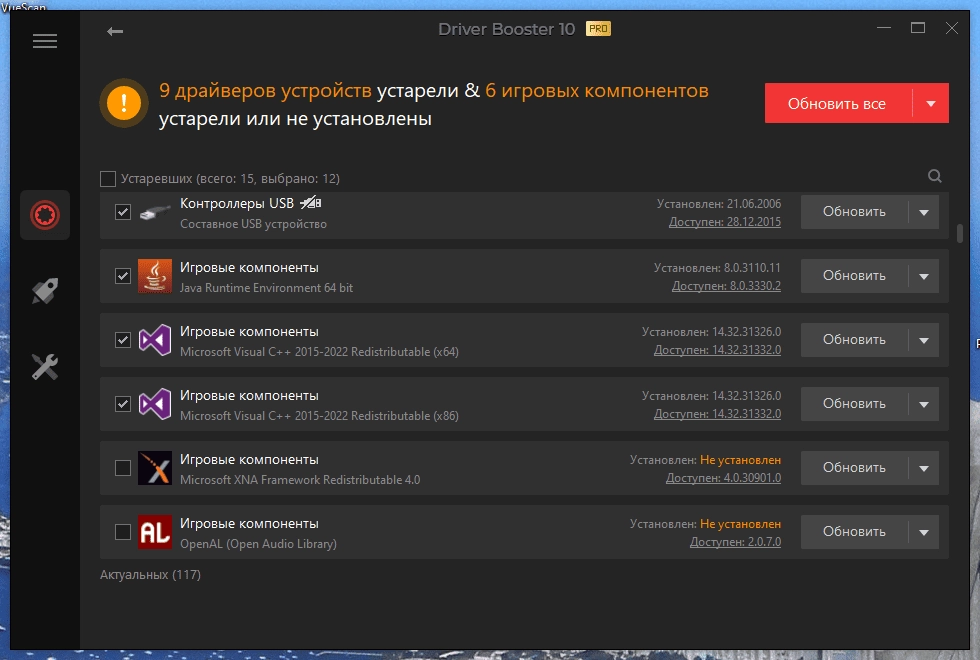
Task: Search the outdated driver list
Action: coord(934,176)
